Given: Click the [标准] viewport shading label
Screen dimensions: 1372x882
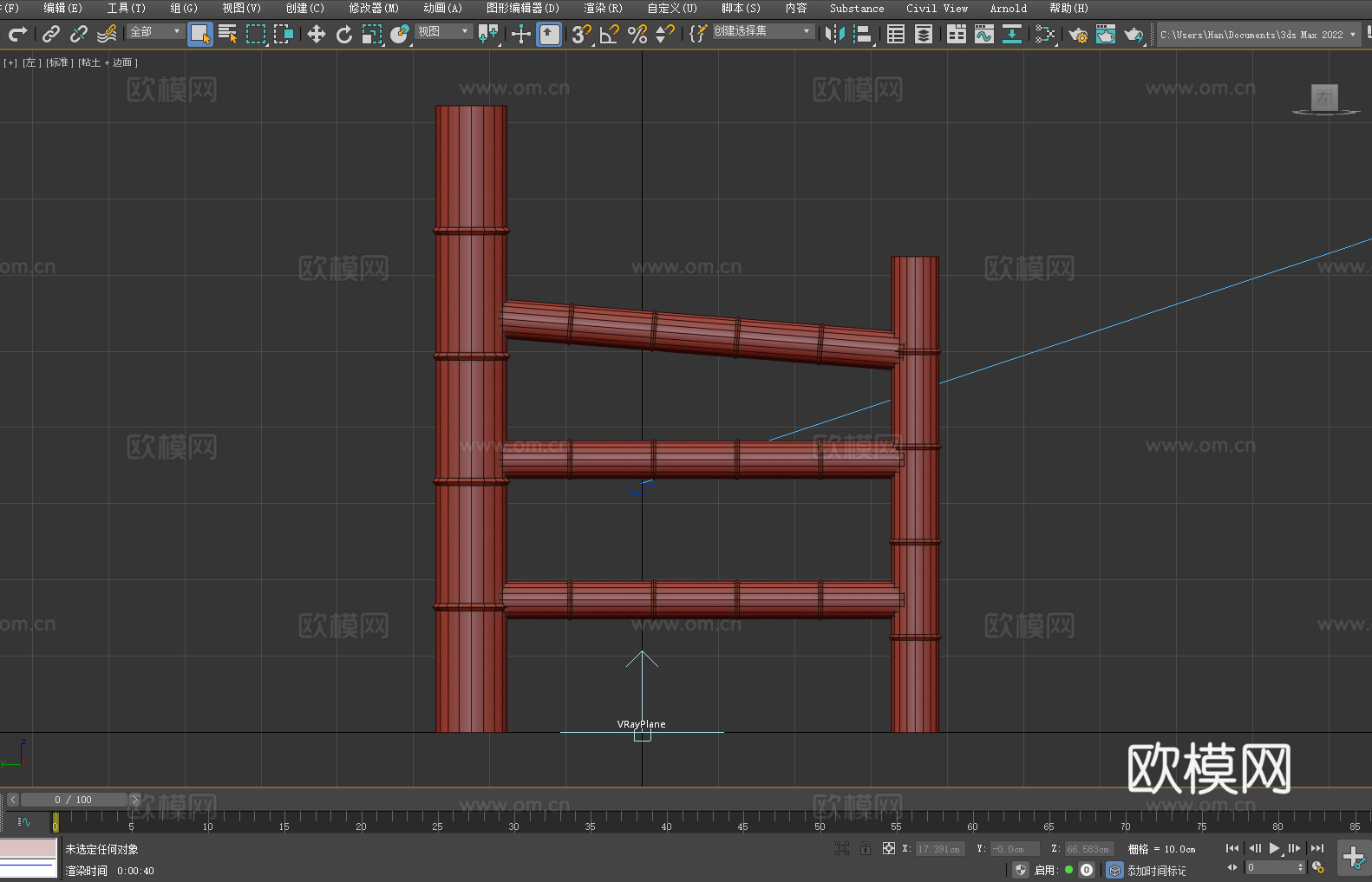Looking at the screenshot, I should 59,62.
